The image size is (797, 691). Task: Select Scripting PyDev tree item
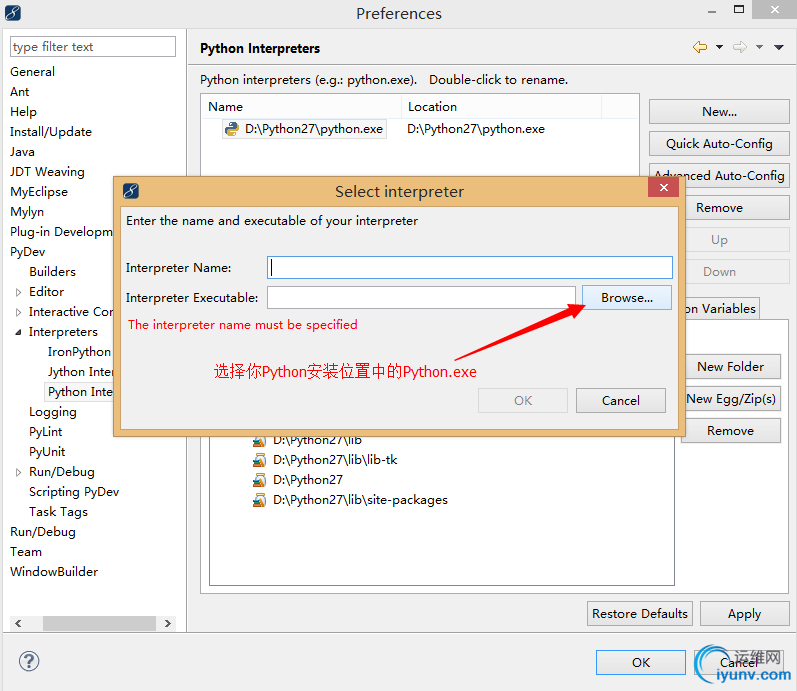(x=74, y=492)
